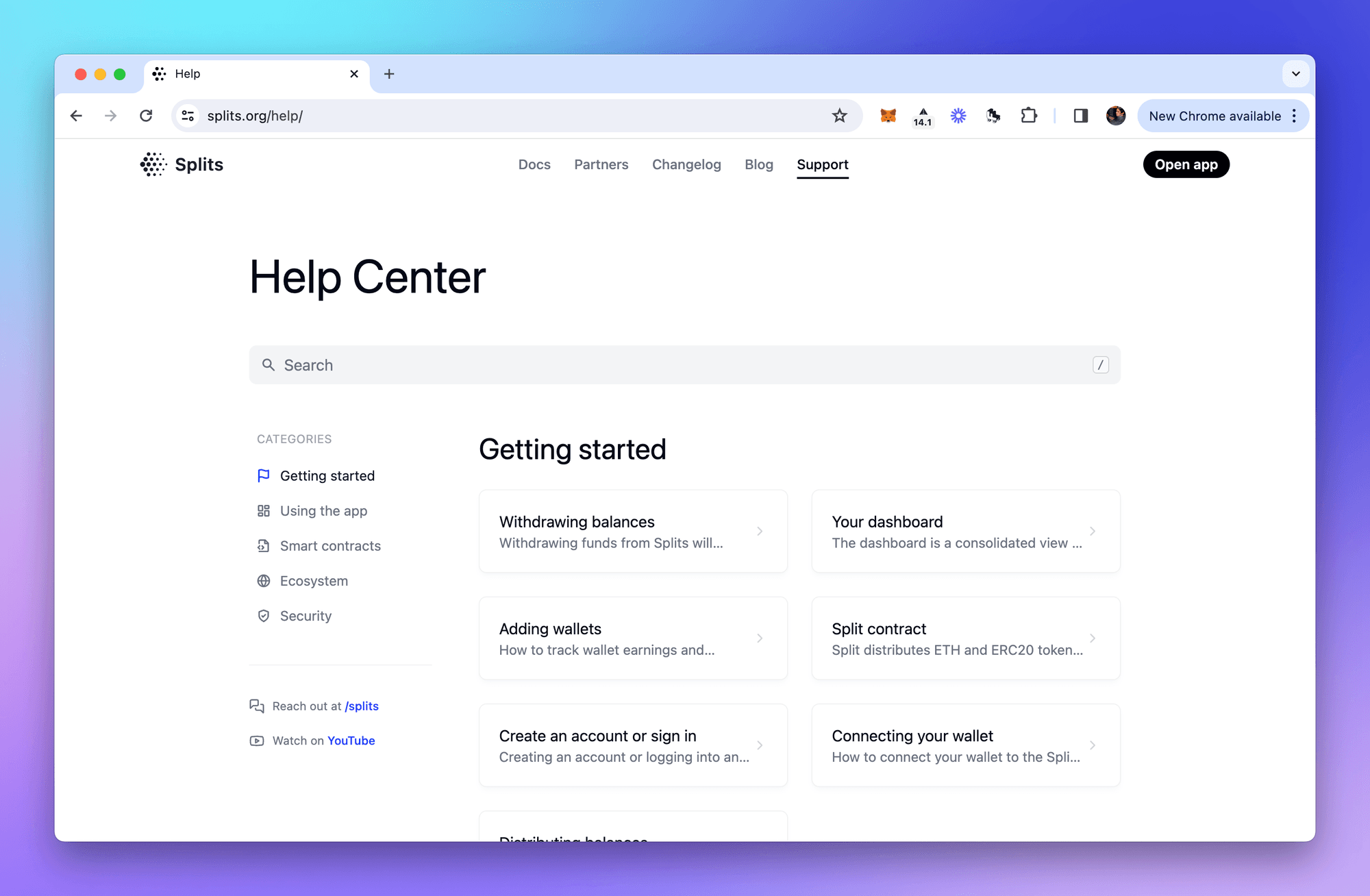Click the Search input field
Viewport: 1370px width, 896px height.
pos(684,364)
